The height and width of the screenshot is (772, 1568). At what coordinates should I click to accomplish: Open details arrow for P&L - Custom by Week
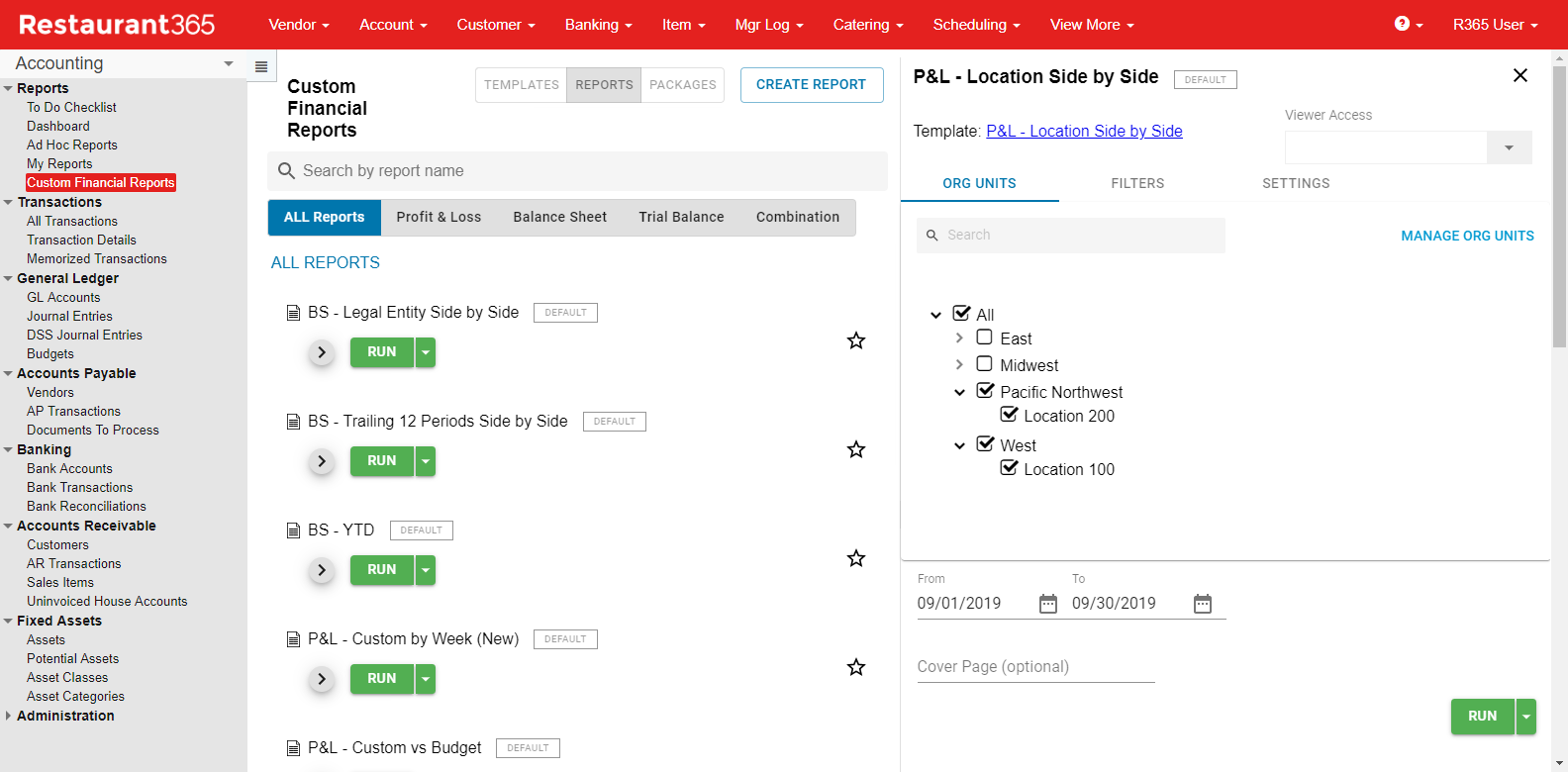point(322,679)
